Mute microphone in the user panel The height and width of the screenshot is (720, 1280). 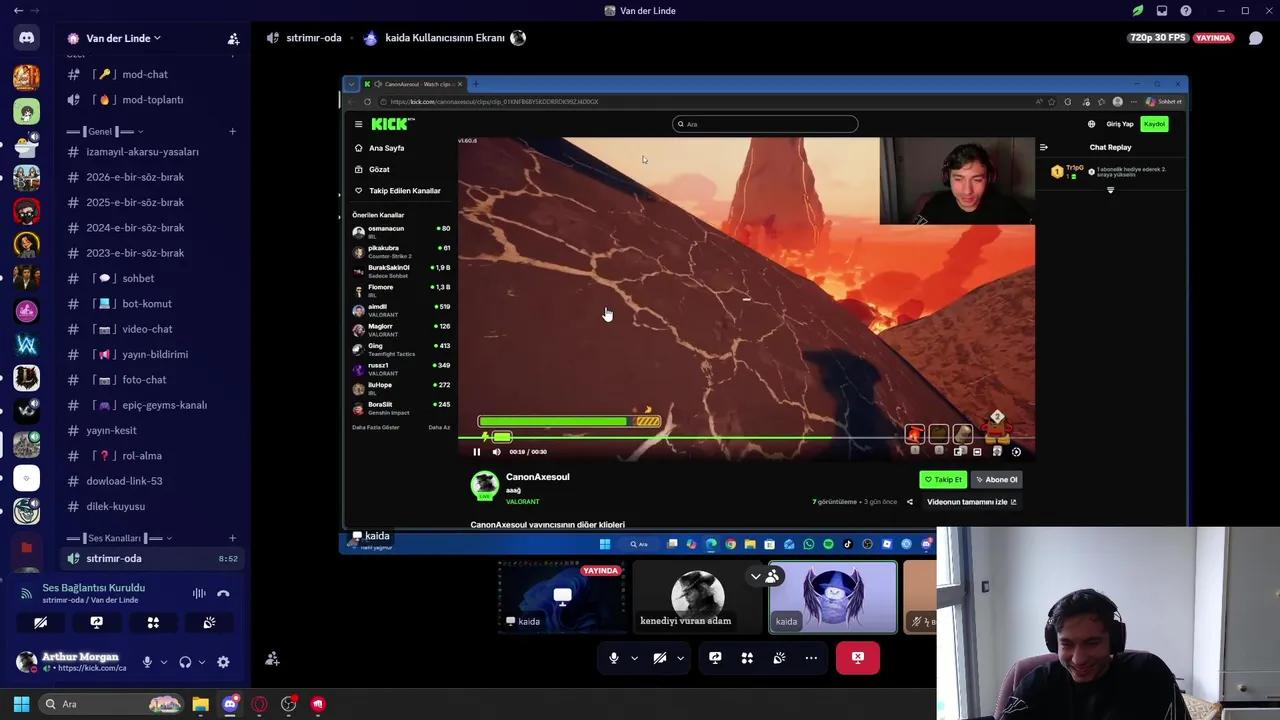point(147,662)
